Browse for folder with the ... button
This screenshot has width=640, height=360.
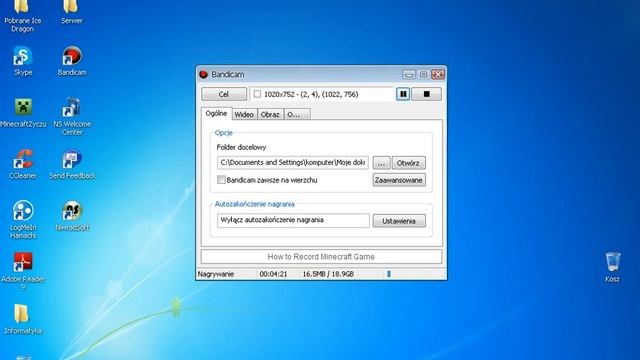click(x=381, y=163)
